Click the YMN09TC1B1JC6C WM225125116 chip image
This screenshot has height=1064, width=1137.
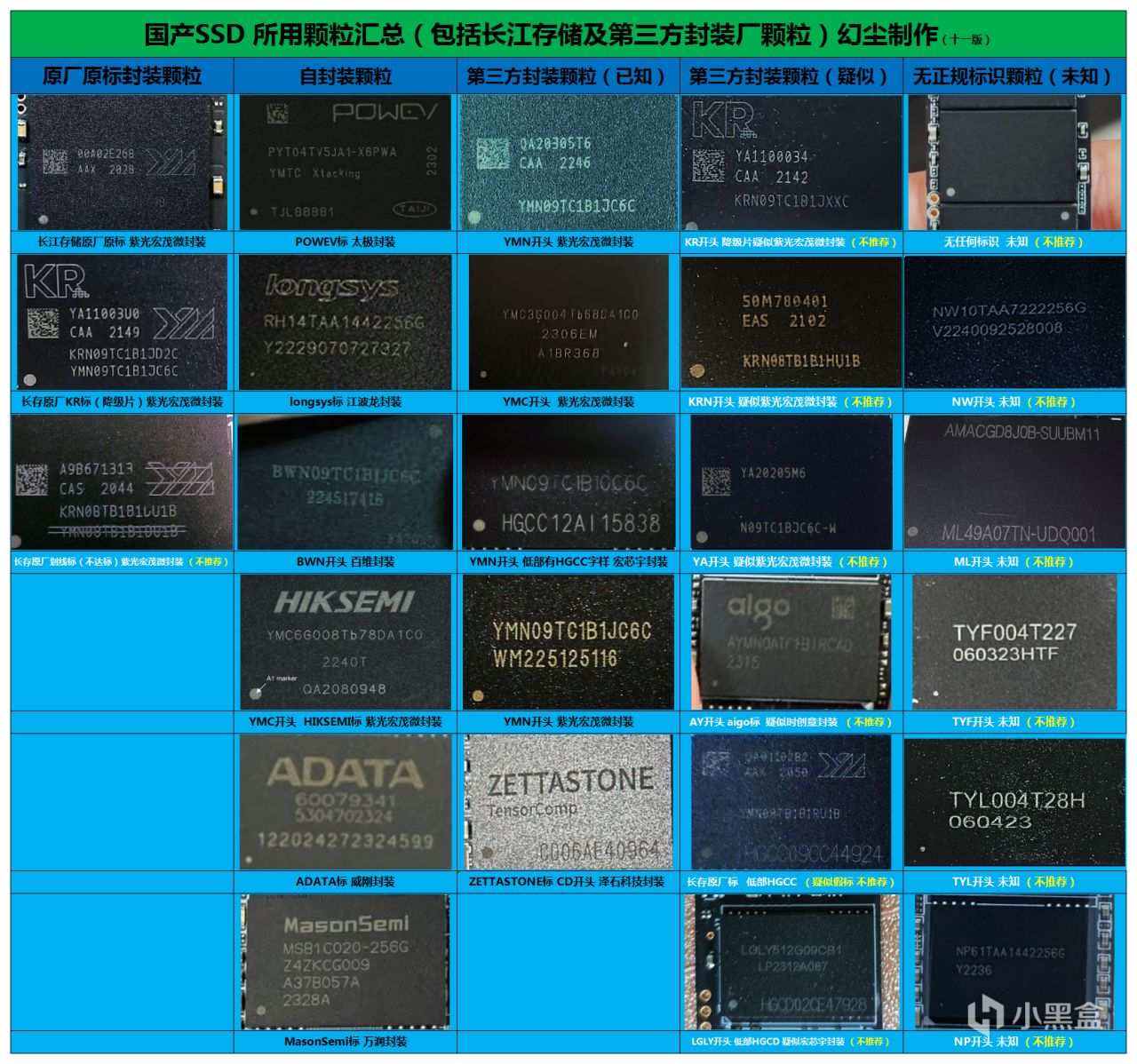[x=568, y=642]
